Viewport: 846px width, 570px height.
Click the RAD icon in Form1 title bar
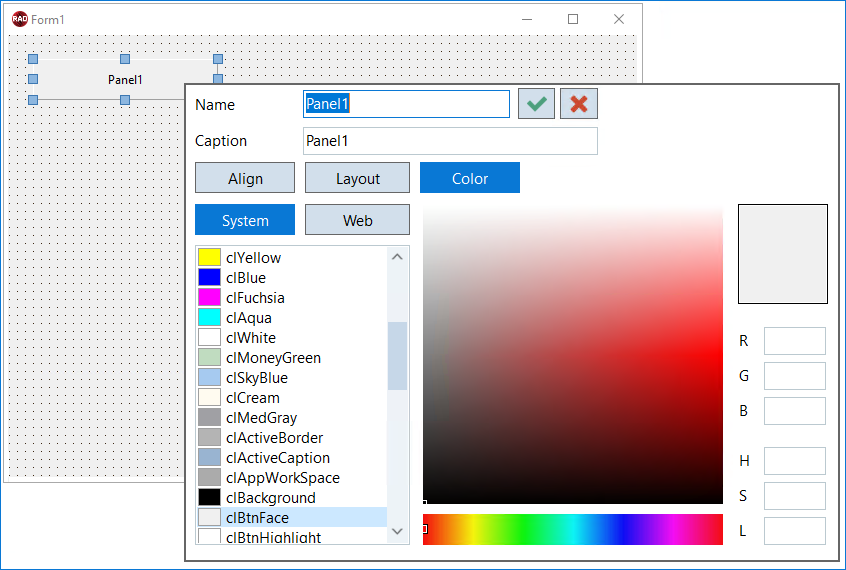(19, 19)
